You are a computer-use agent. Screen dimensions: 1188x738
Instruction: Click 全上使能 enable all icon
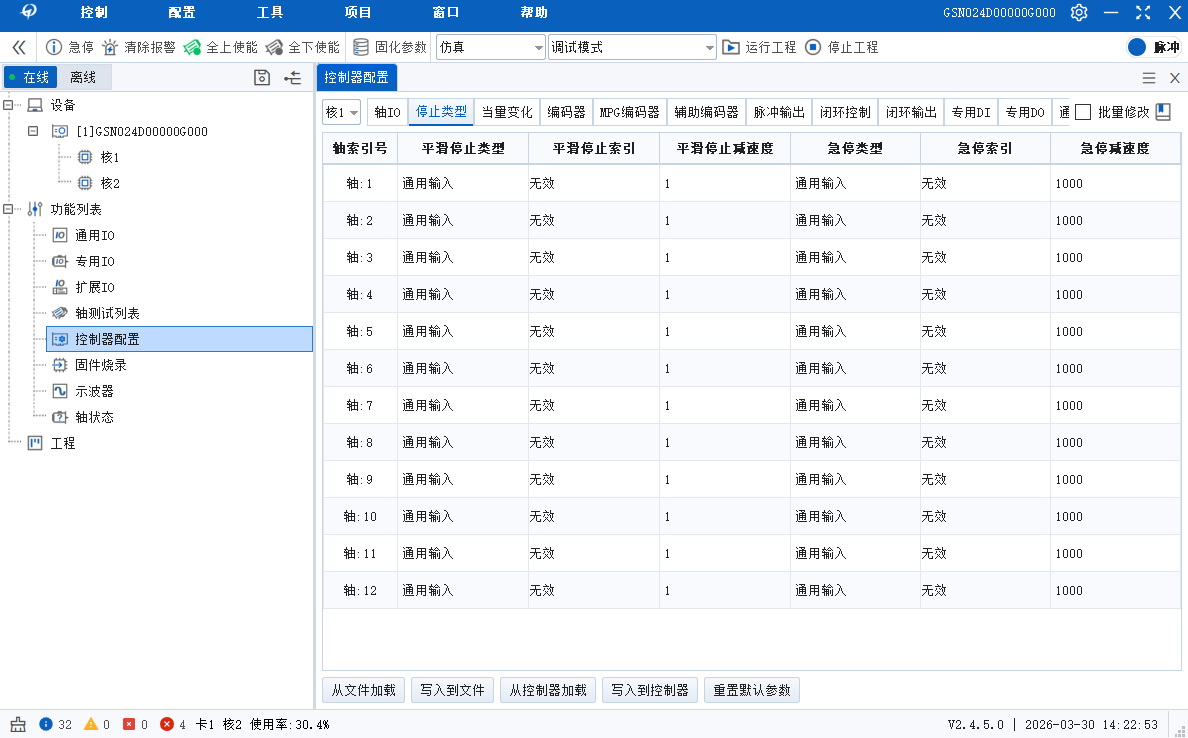[192, 47]
